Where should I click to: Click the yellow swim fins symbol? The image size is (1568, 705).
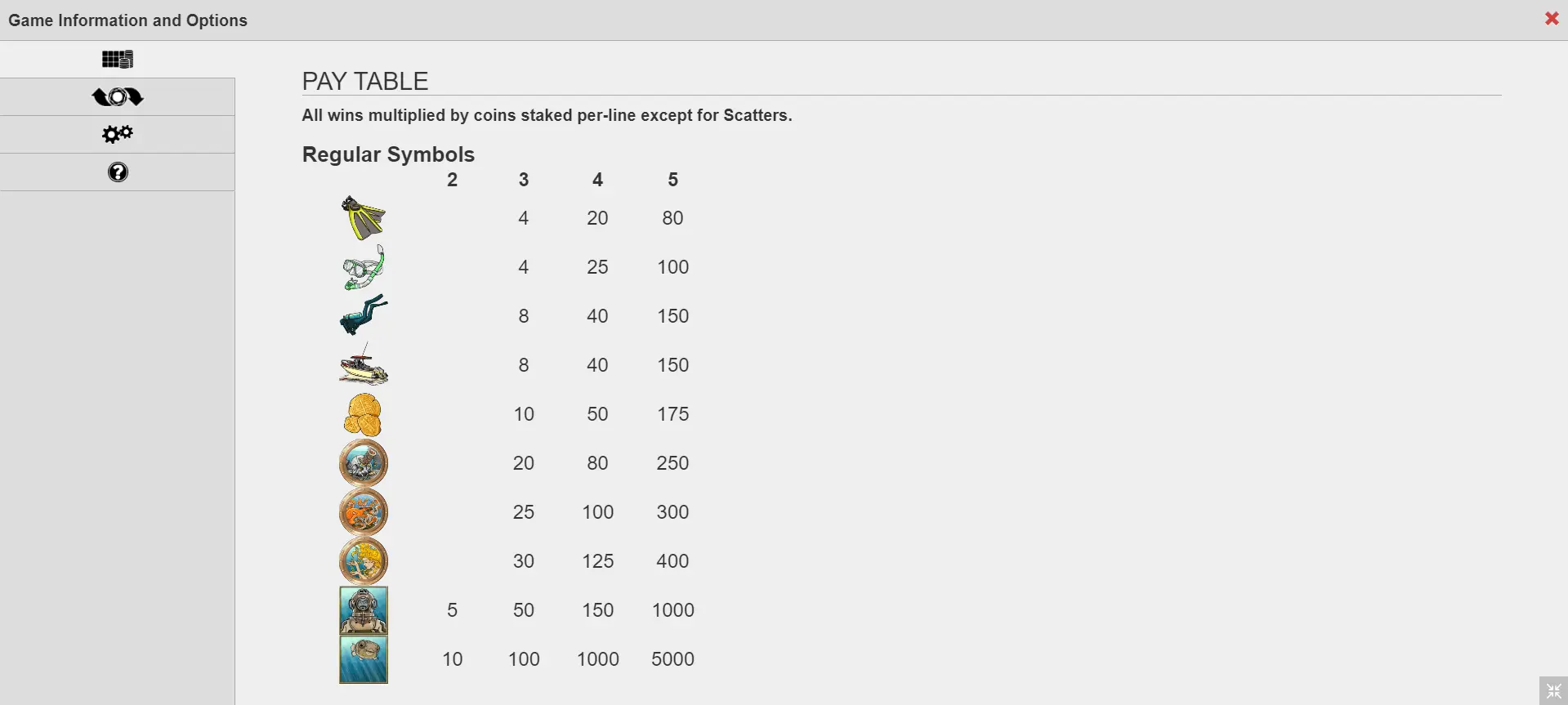coord(363,217)
